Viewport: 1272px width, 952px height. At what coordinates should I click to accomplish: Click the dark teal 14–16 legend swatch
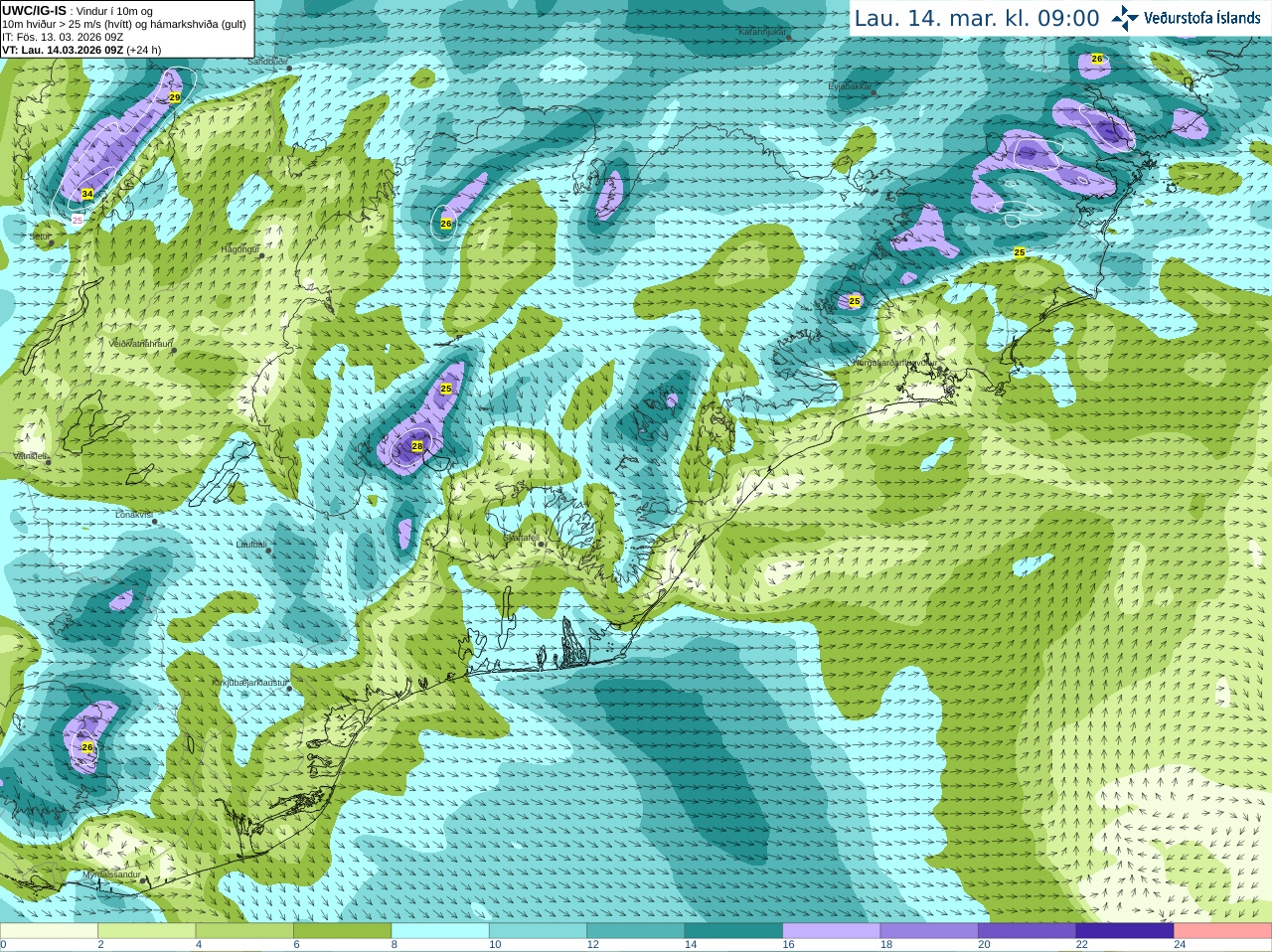pos(733,931)
